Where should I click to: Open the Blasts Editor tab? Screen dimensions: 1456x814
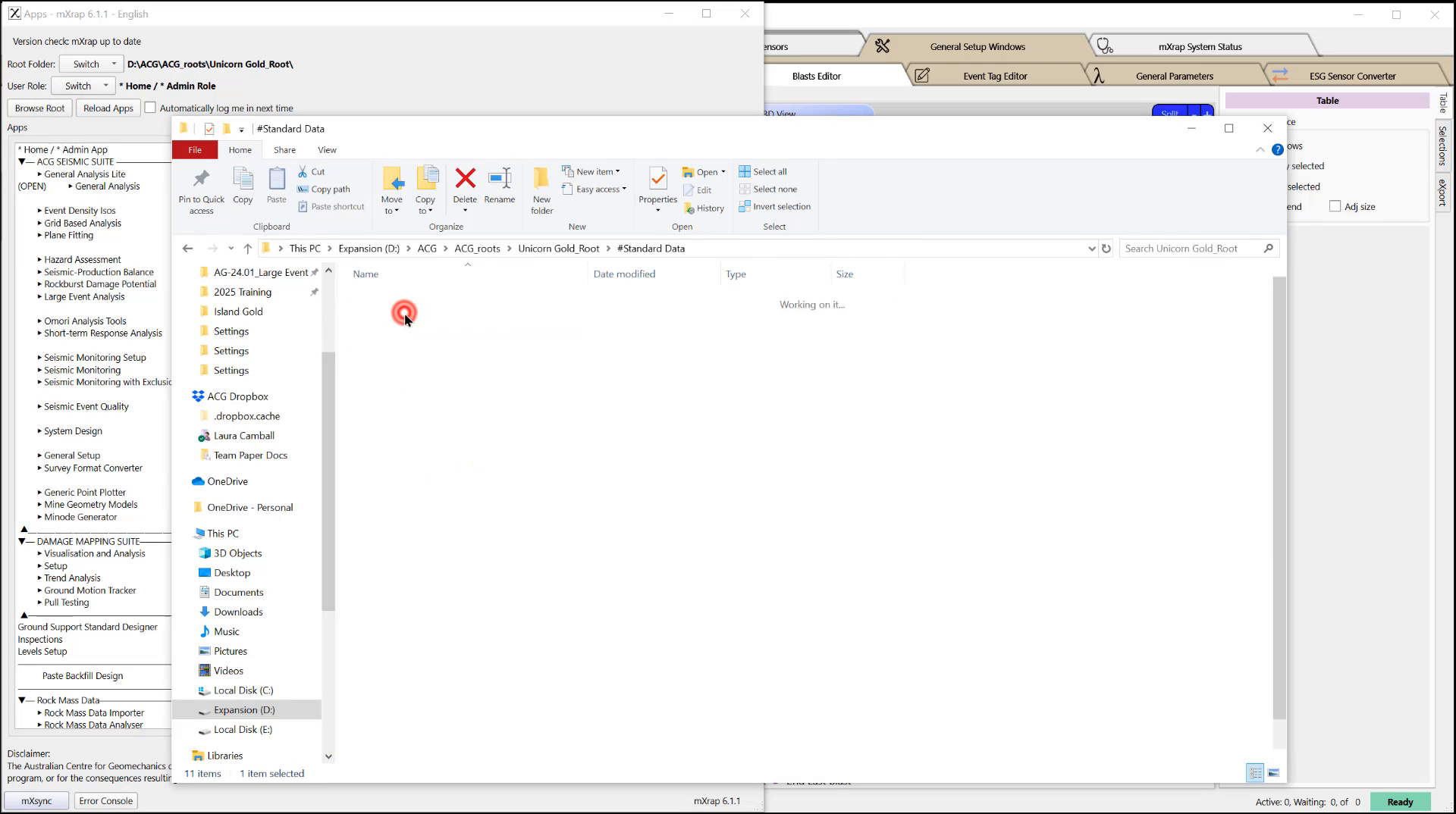[x=816, y=76]
